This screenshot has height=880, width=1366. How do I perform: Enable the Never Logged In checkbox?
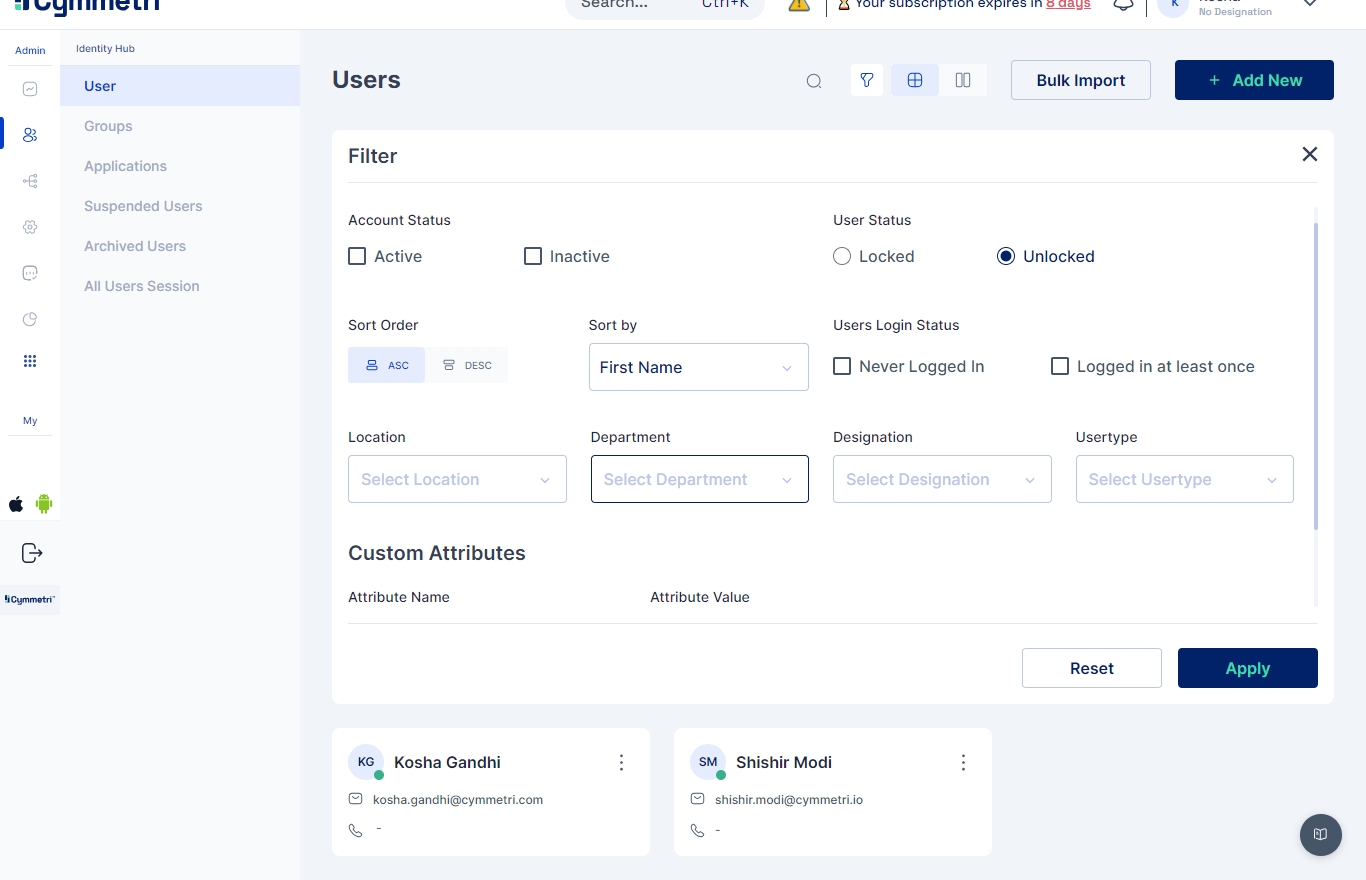tap(842, 366)
